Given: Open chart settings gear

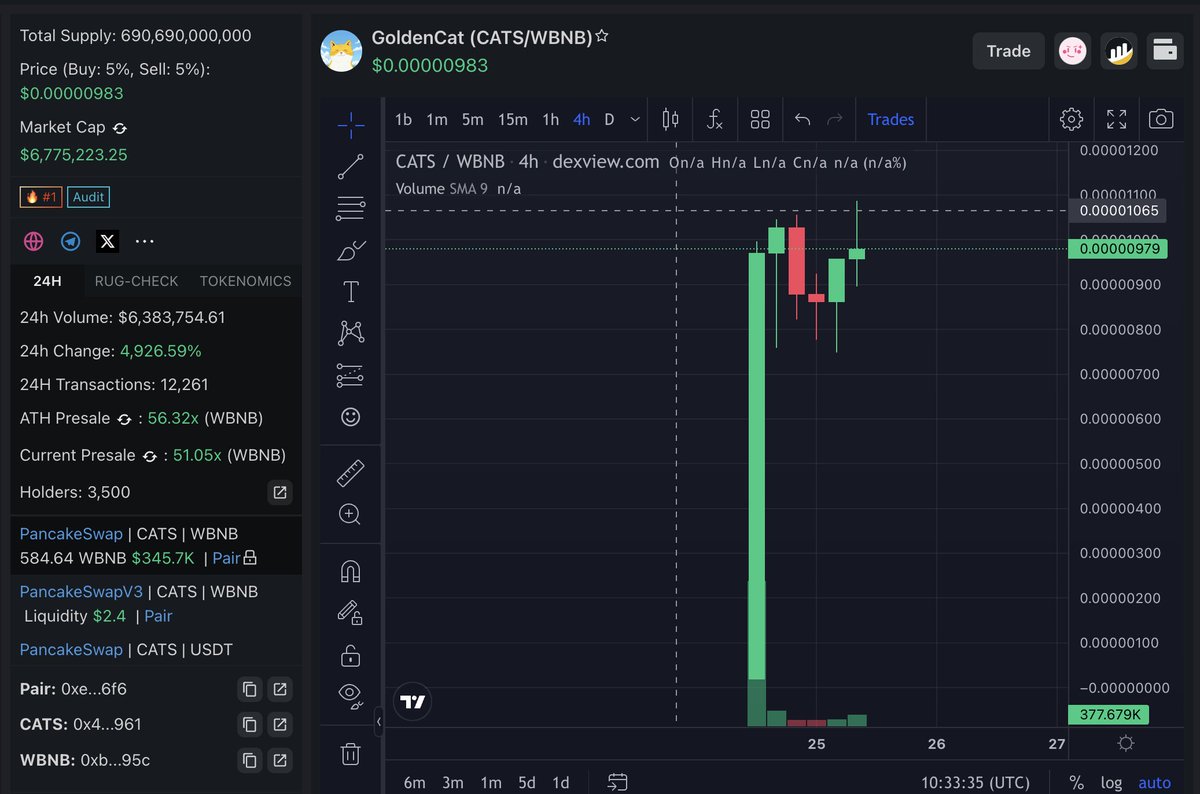Looking at the screenshot, I should 1071,120.
